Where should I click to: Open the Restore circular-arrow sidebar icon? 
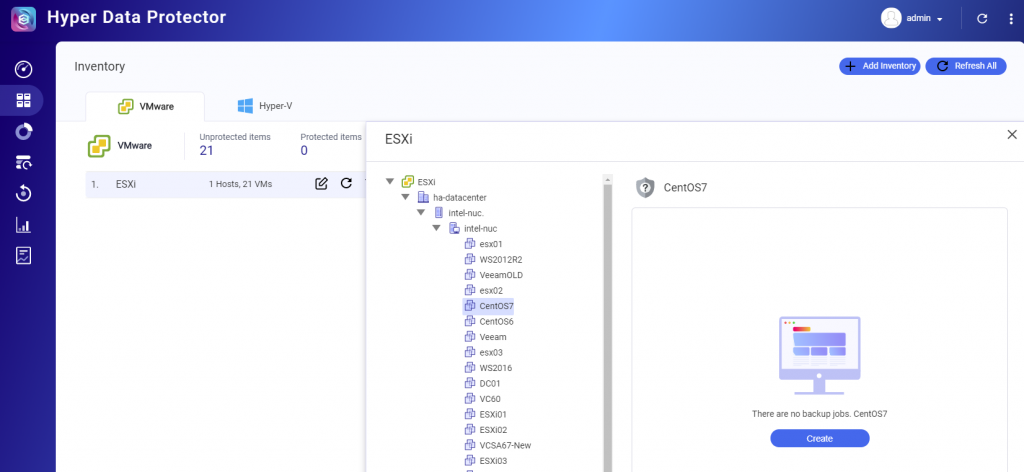(x=24, y=194)
